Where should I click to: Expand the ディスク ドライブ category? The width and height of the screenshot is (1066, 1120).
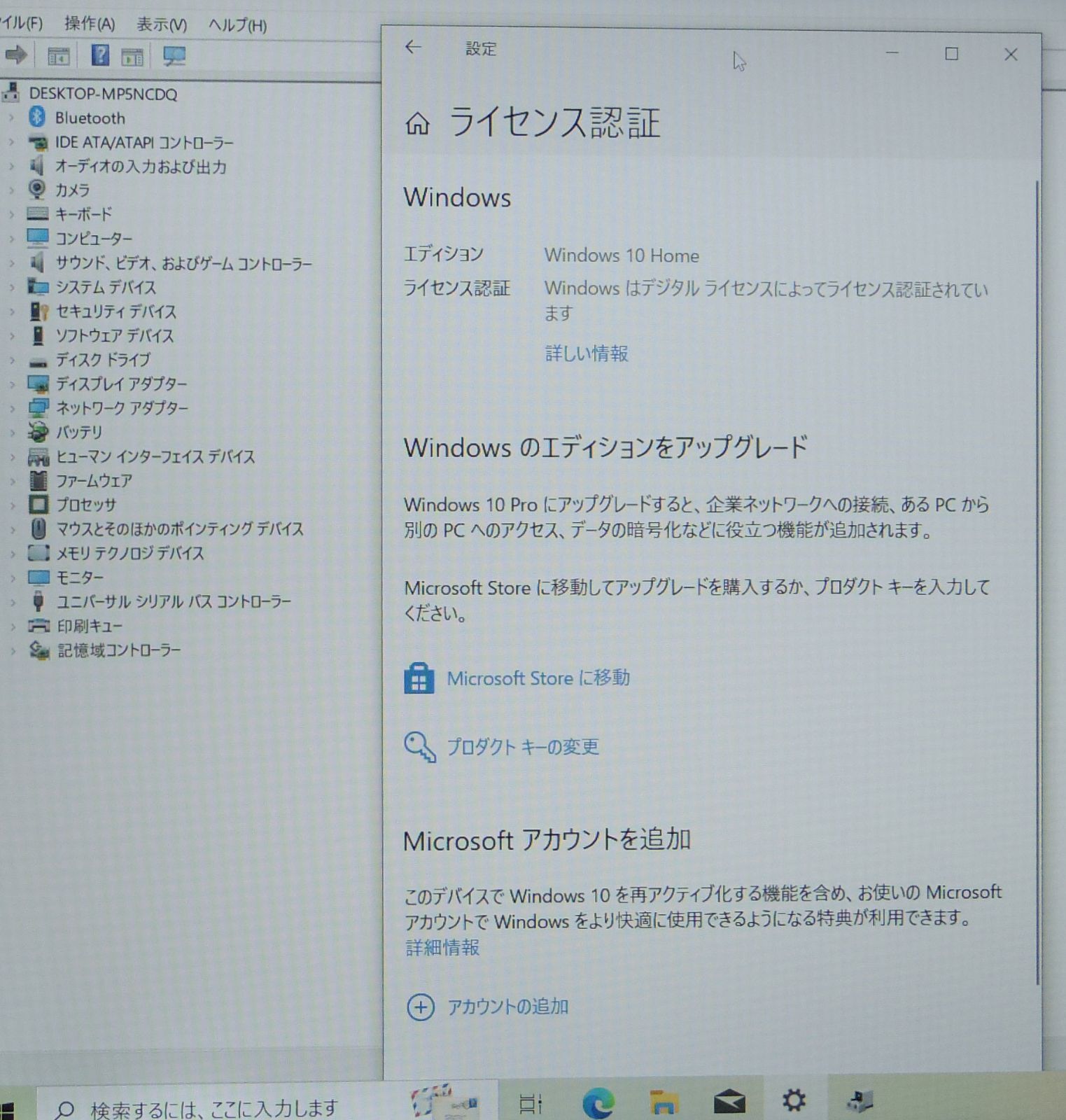(11, 360)
